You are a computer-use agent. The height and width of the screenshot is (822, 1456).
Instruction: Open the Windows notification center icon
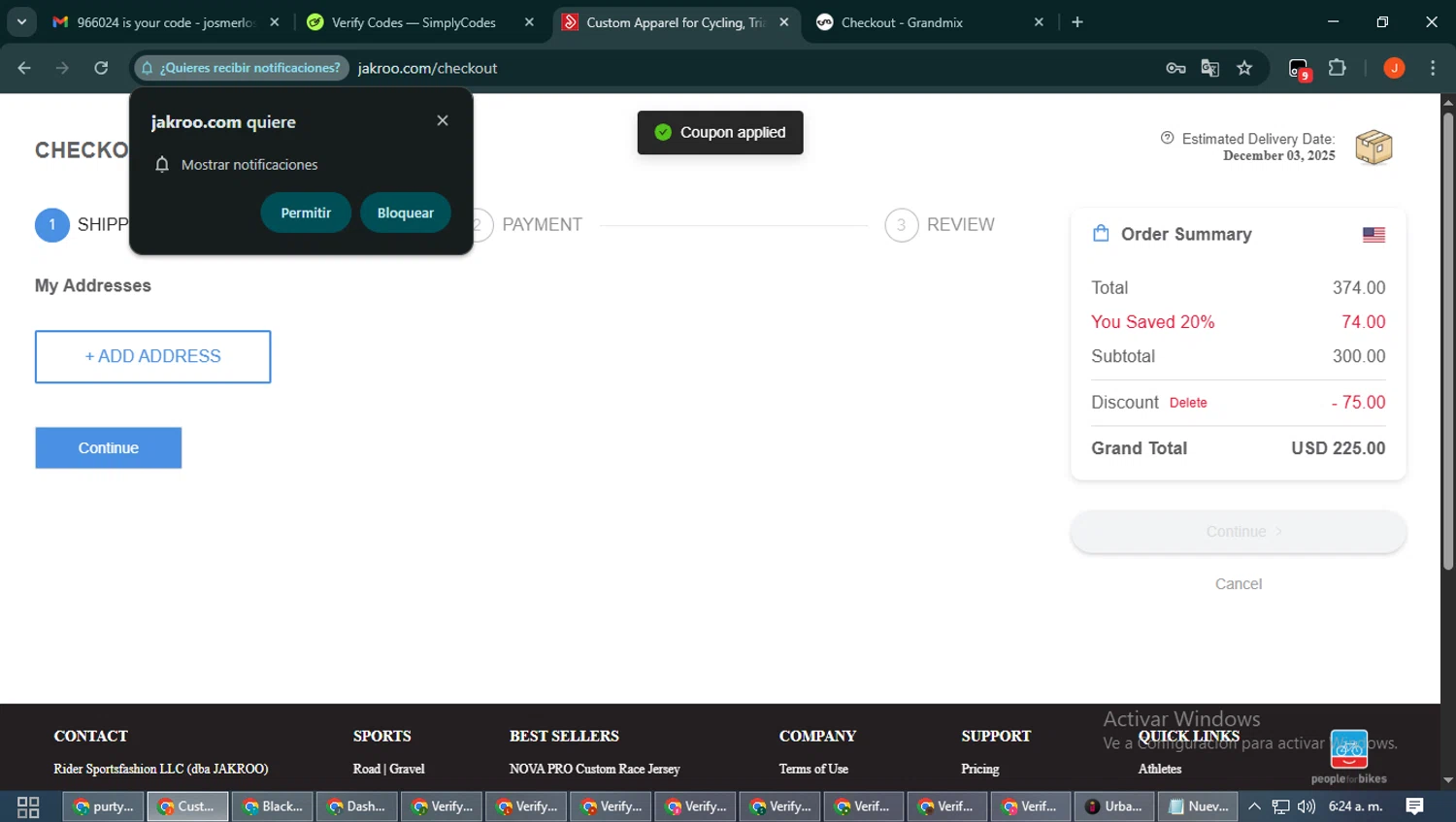1415,806
